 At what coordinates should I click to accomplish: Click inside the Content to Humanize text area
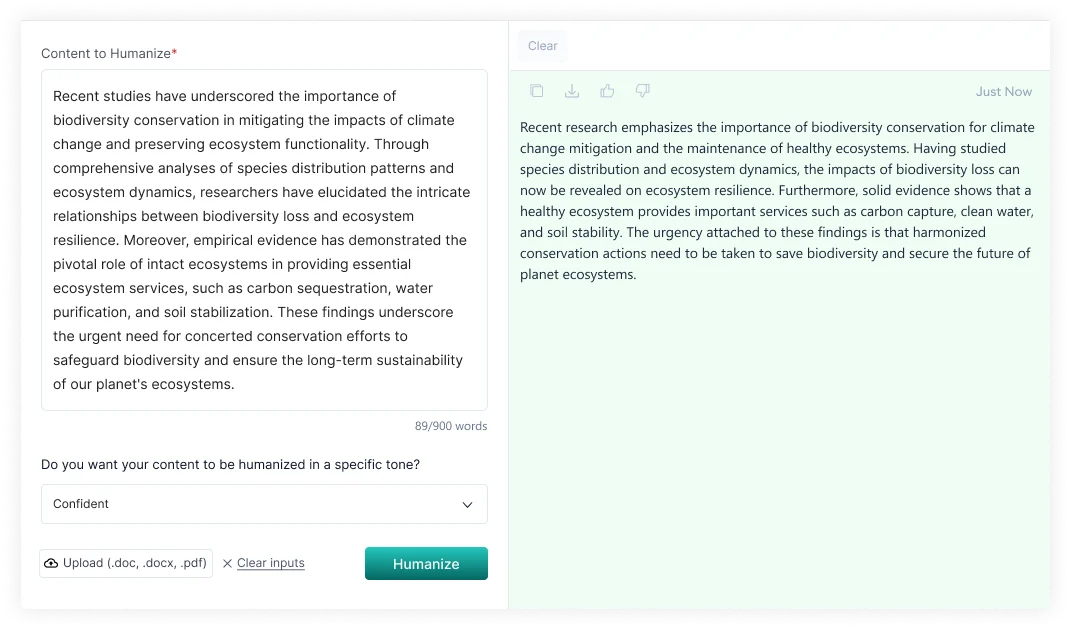(x=264, y=240)
